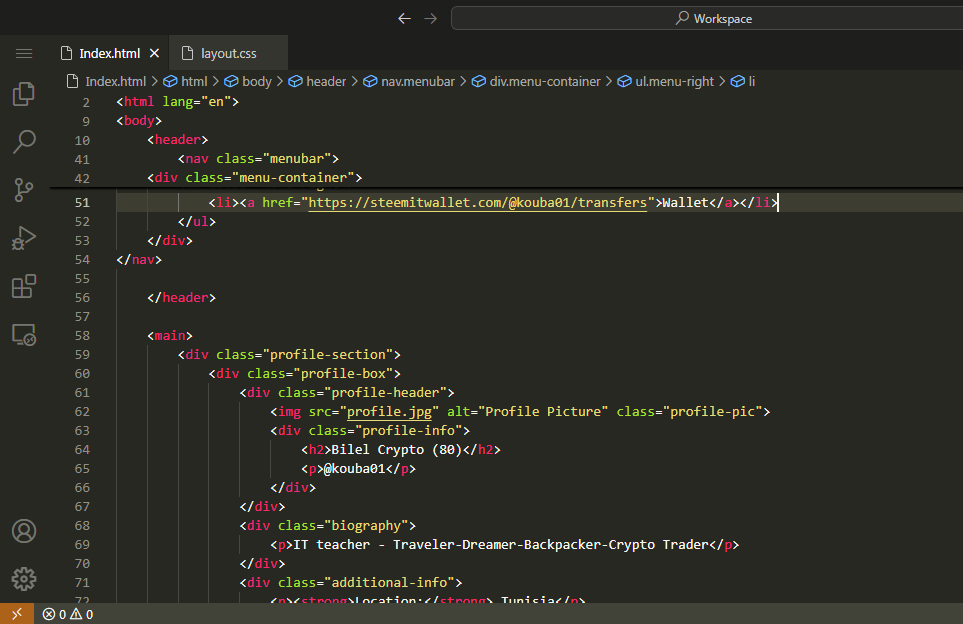Click line number 58 in the gutter
The image size is (963, 624).
82,336
